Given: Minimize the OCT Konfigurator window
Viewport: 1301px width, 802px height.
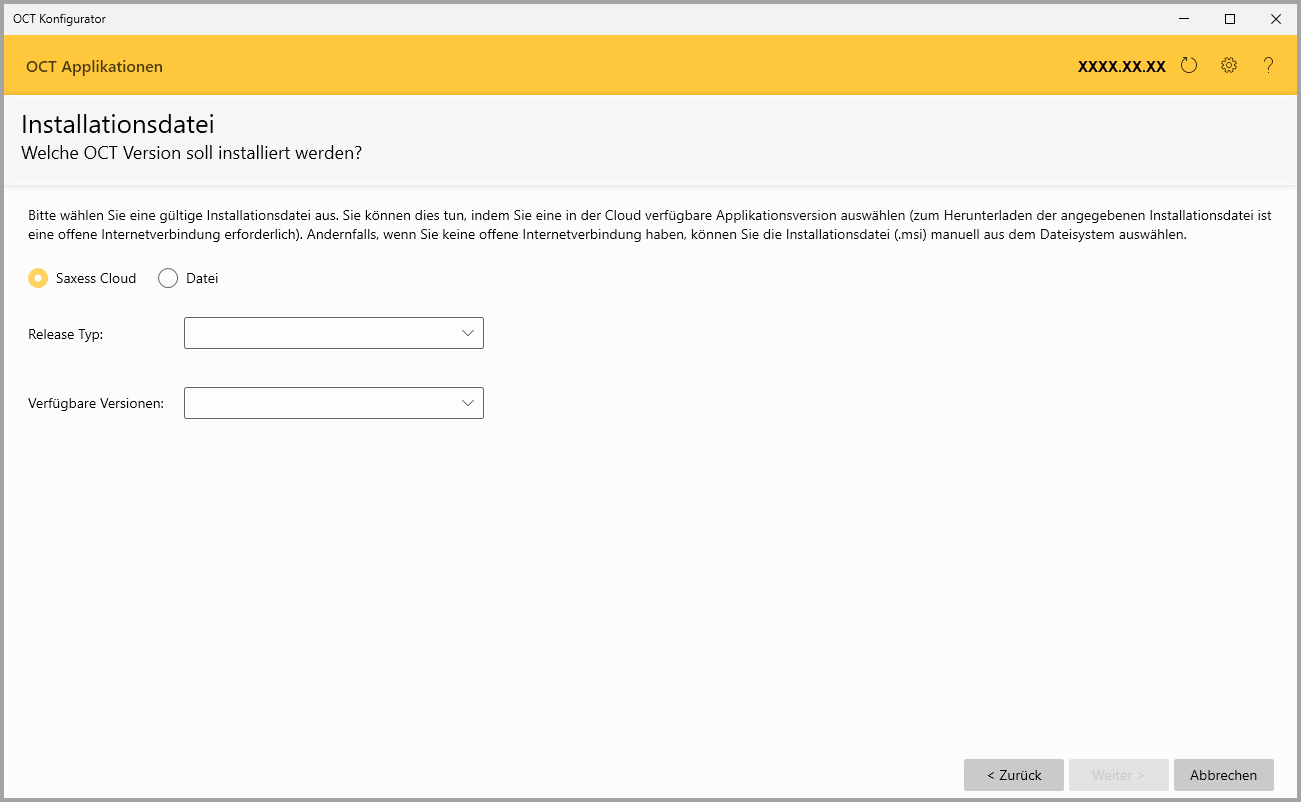Looking at the screenshot, I should pyautogui.click(x=1184, y=18).
